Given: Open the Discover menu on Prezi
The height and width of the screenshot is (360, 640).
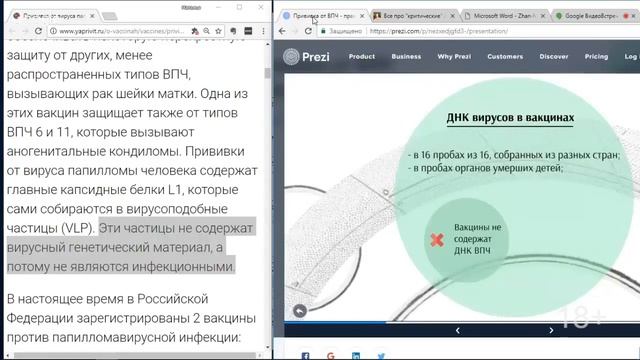Looking at the screenshot, I should pos(553,56).
